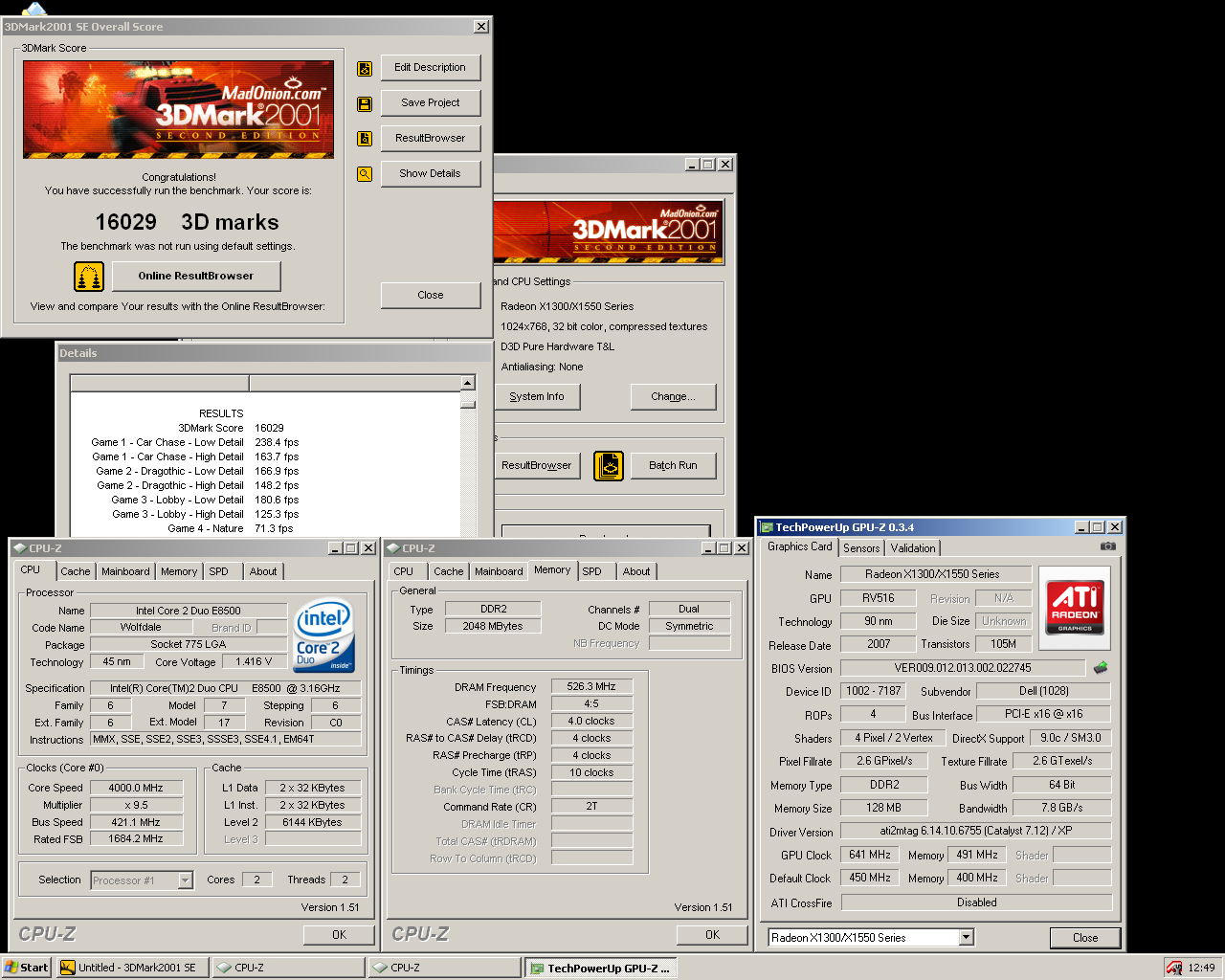Open About tab in left CPU-Z
Viewport: 1225px width, 980px height.
coord(263,572)
